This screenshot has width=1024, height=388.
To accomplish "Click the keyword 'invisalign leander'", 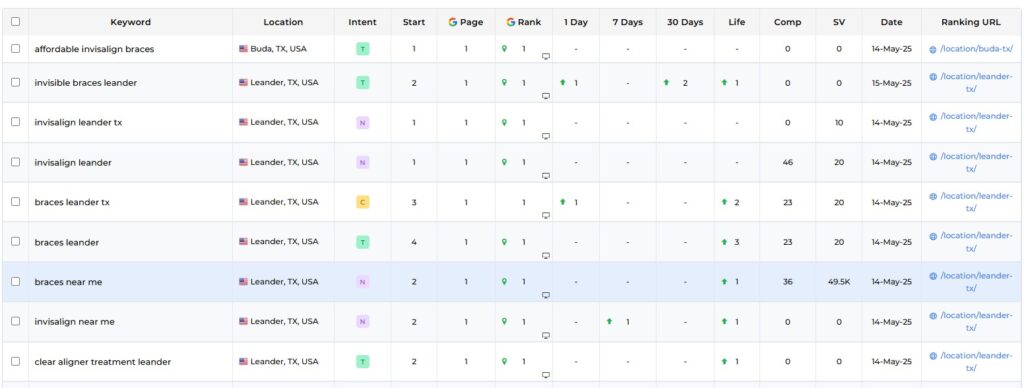I will point(73,163).
